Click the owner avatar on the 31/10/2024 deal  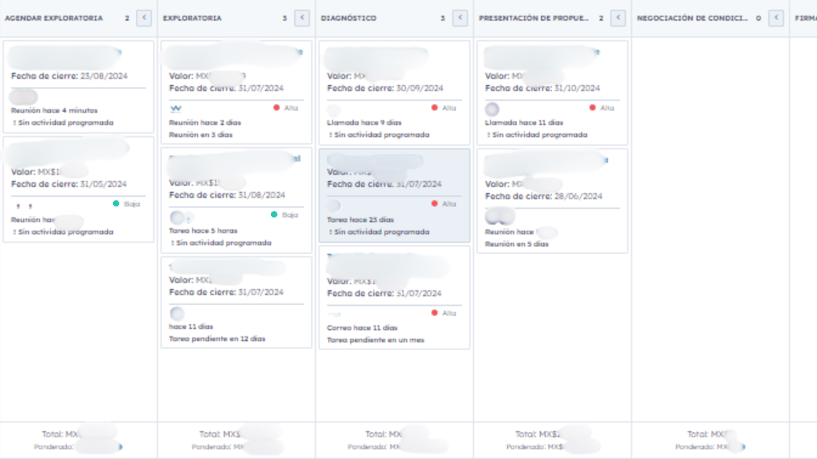click(492, 109)
